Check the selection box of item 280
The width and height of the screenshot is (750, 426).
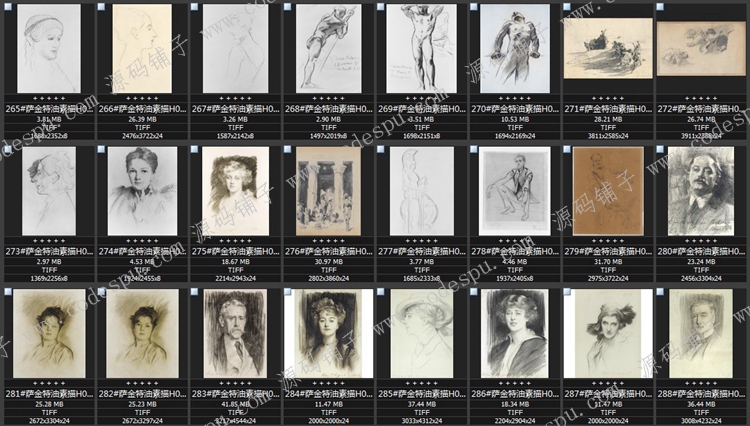point(660,149)
